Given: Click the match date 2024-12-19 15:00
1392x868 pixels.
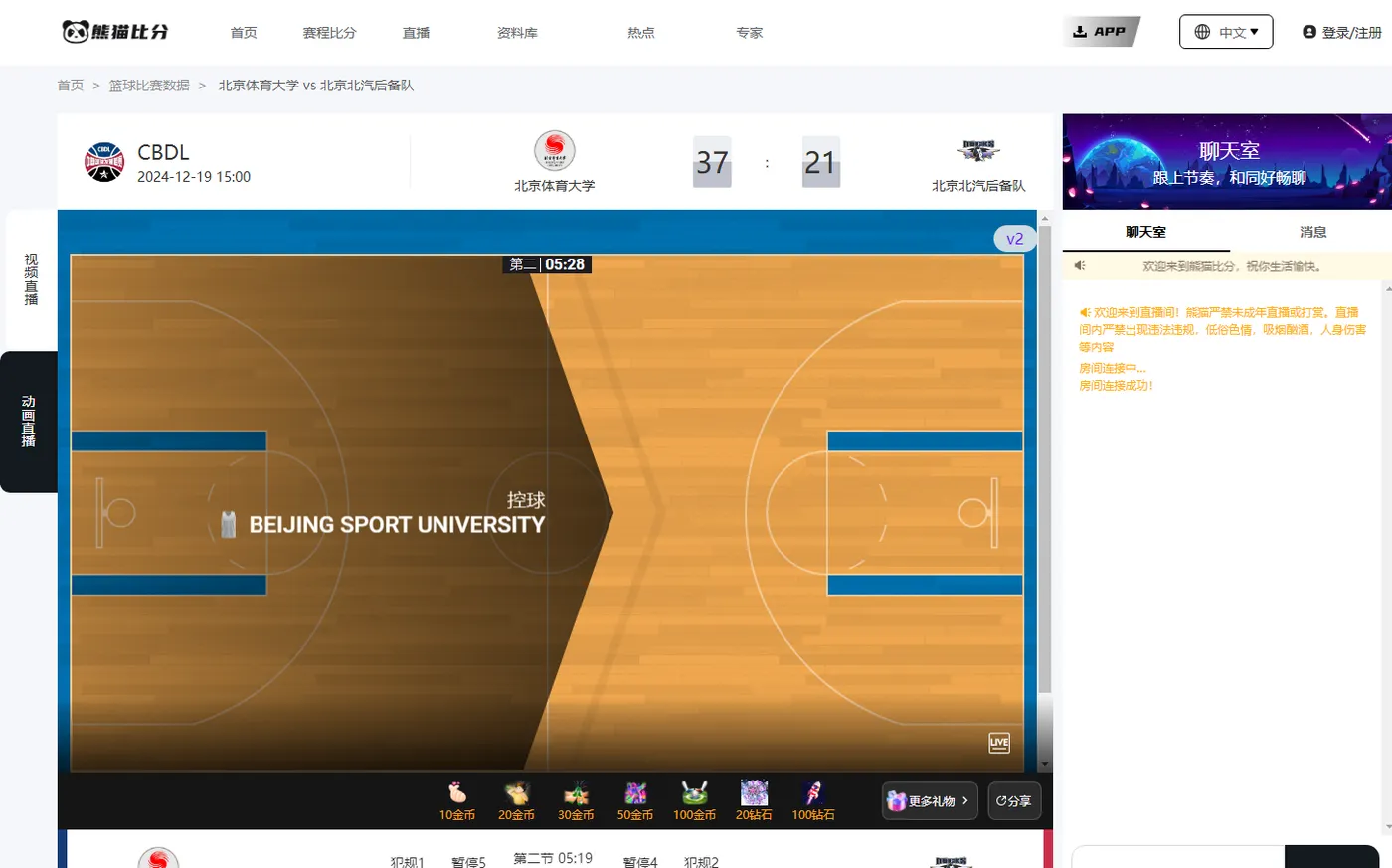Looking at the screenshot, I should pos(194,177).
